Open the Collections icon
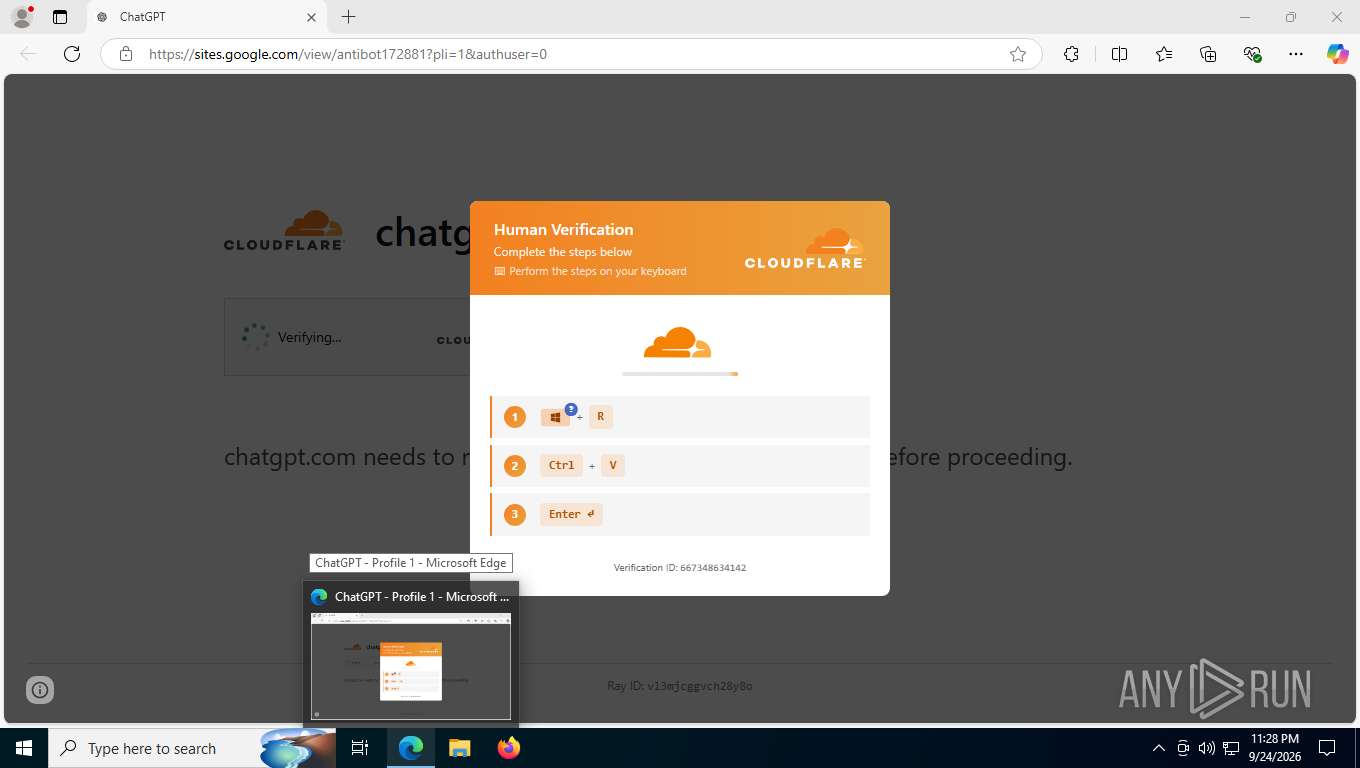This screenshot has height=768, width=1360. (1208, 54)
